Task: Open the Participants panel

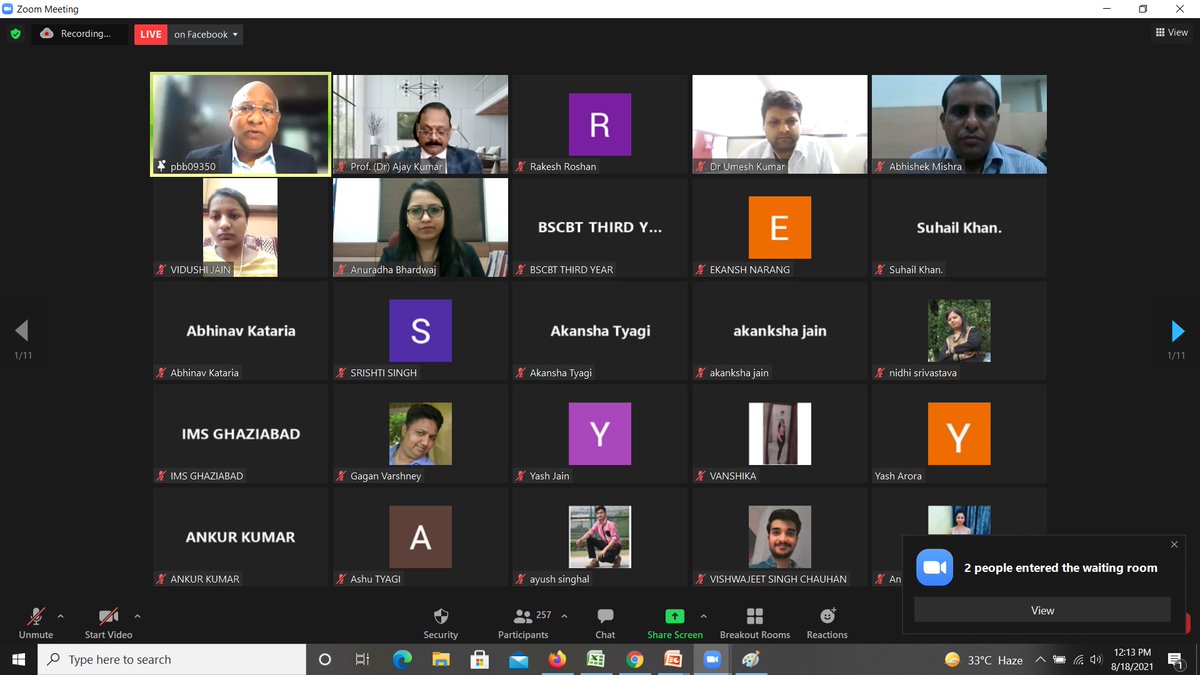Action: 523,622
